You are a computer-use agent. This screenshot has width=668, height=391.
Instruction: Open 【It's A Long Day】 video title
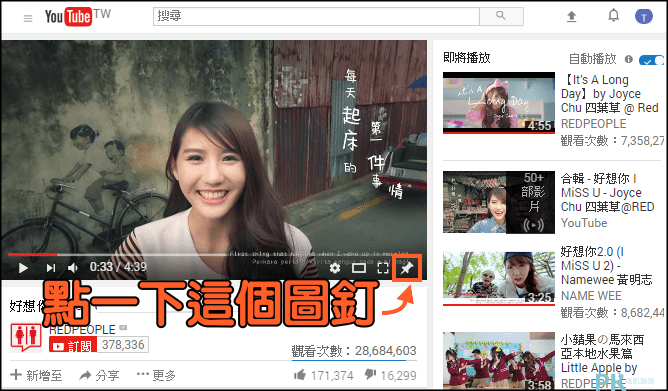click(610, 94)
